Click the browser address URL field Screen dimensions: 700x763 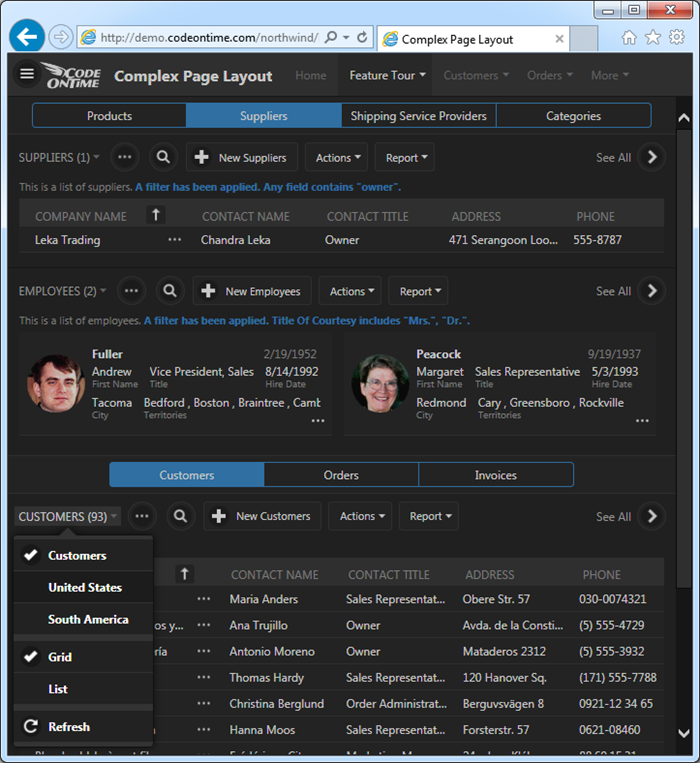(210, 37)
